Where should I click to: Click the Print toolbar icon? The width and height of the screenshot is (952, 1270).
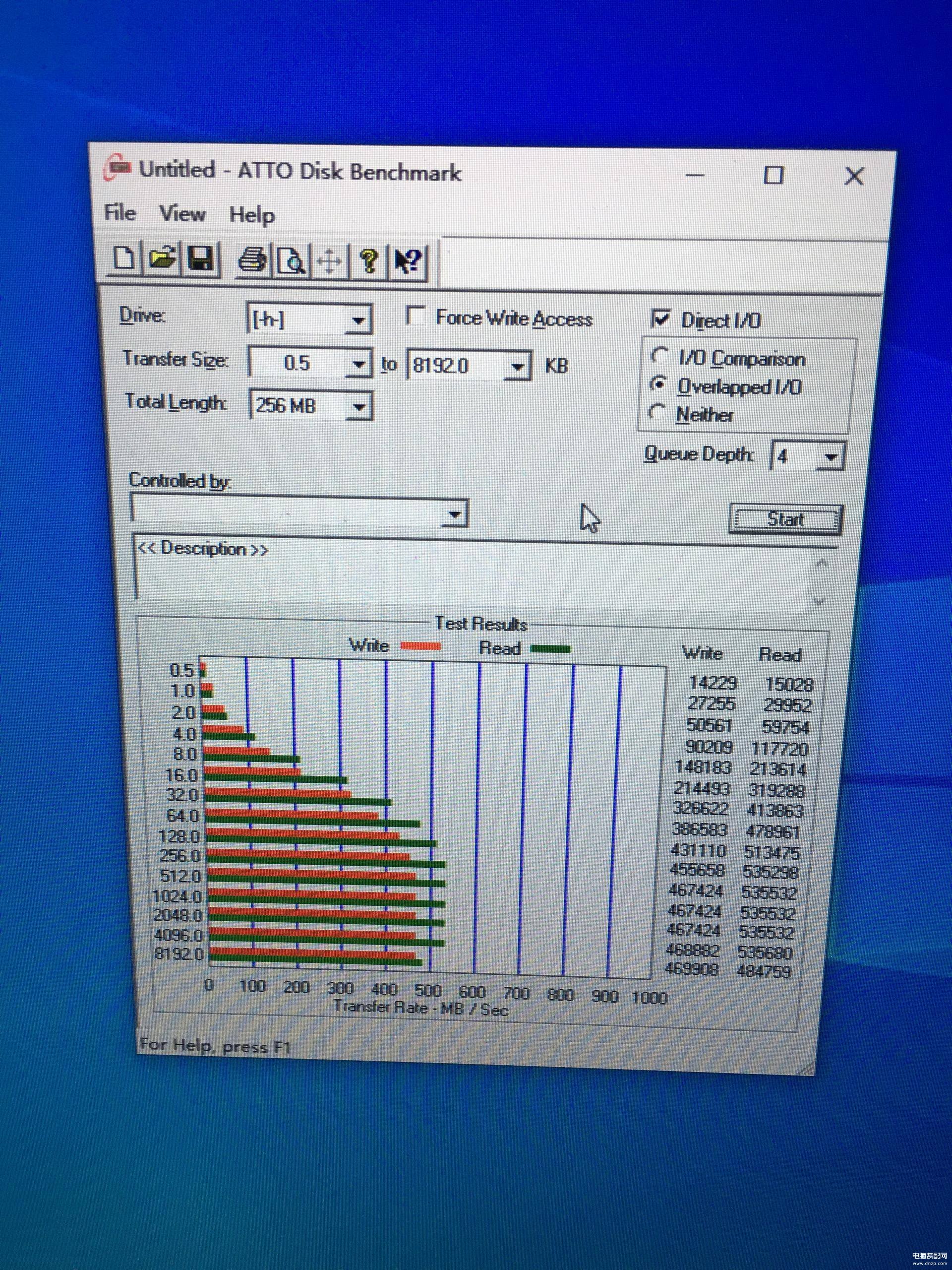(x=252, y=260)
